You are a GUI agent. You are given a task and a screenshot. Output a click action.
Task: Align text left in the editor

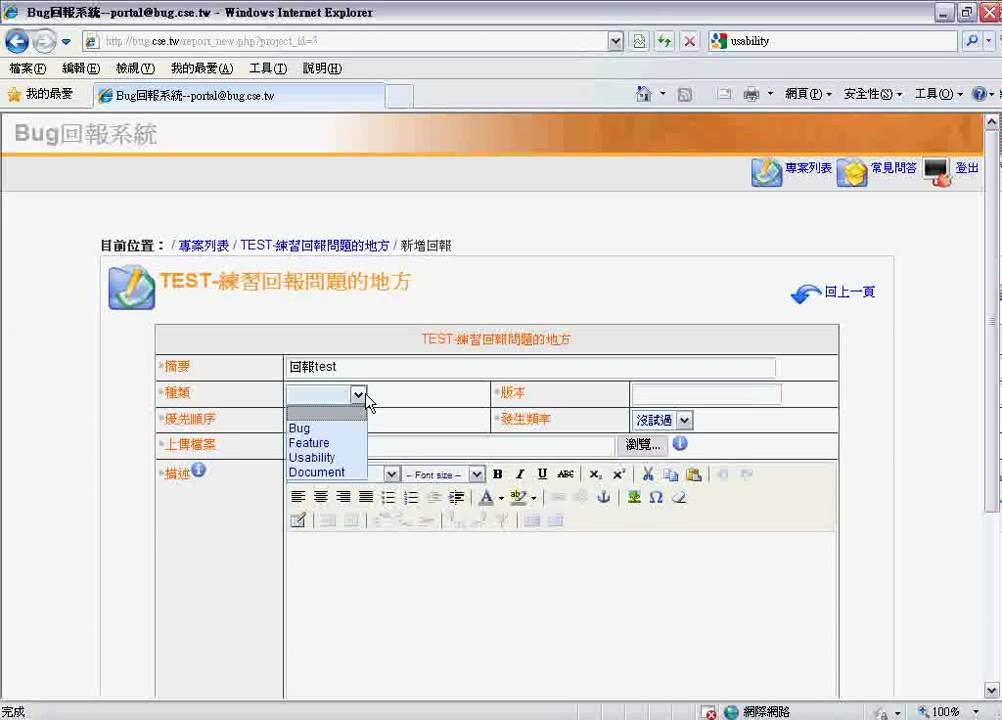[298, 497]
